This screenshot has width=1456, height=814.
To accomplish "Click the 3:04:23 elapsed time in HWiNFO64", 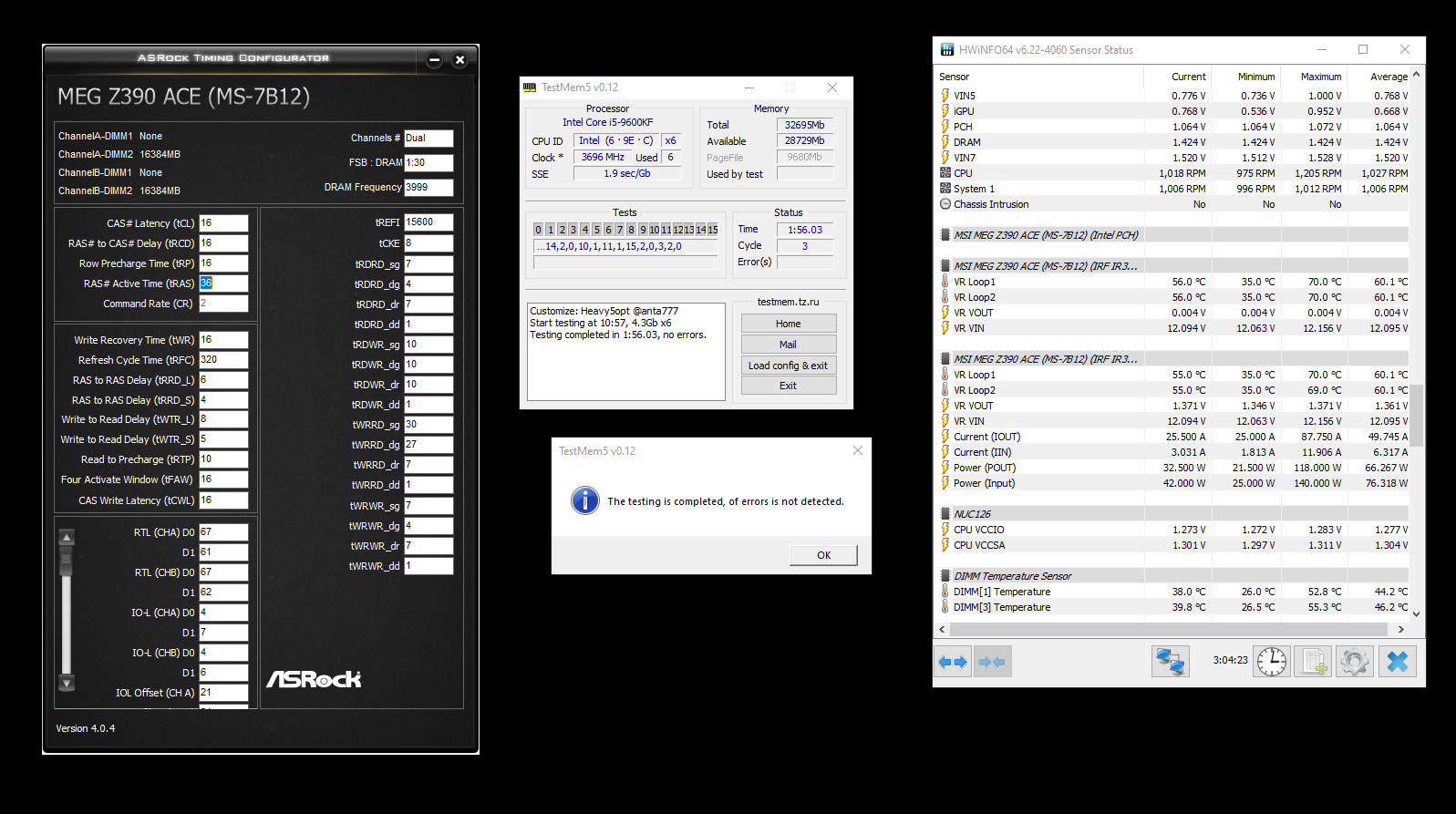I will point(1230,660).
